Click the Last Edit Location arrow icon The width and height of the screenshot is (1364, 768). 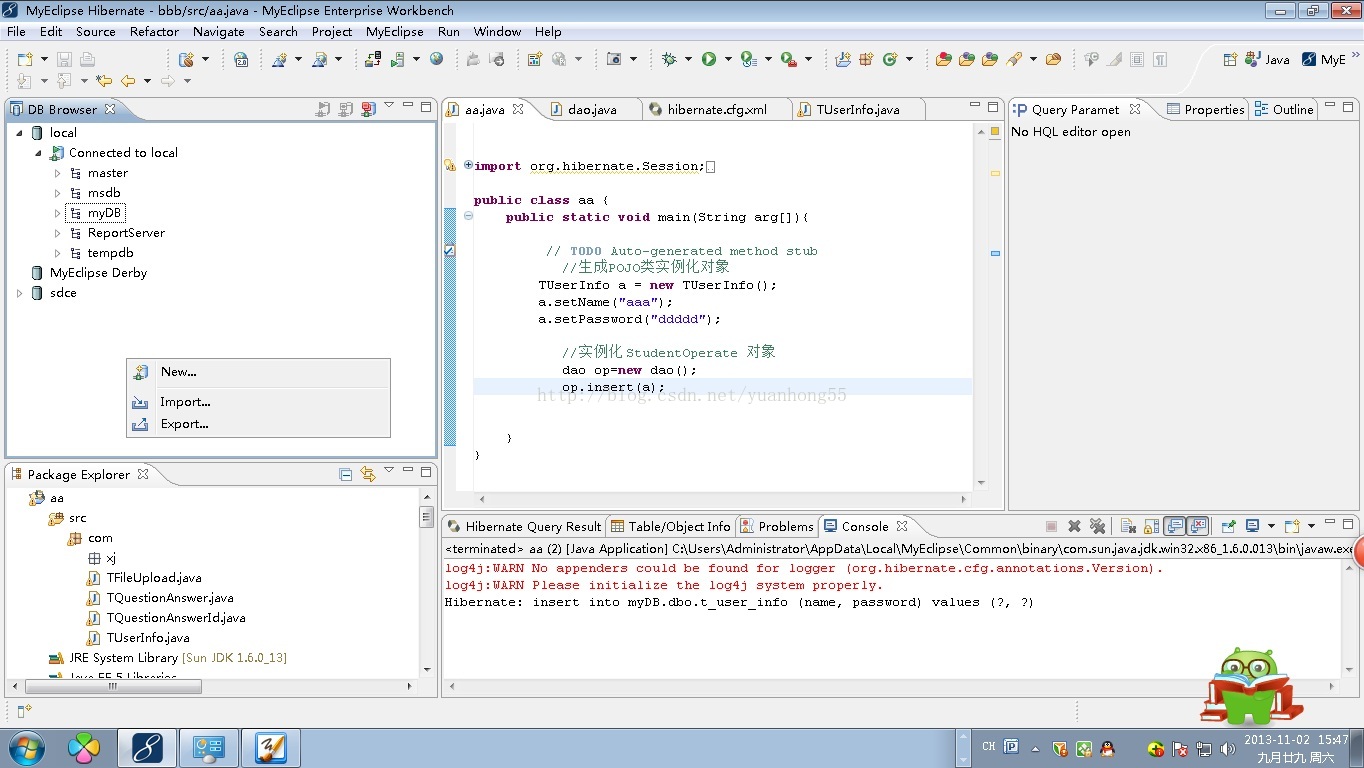[103, 81]
